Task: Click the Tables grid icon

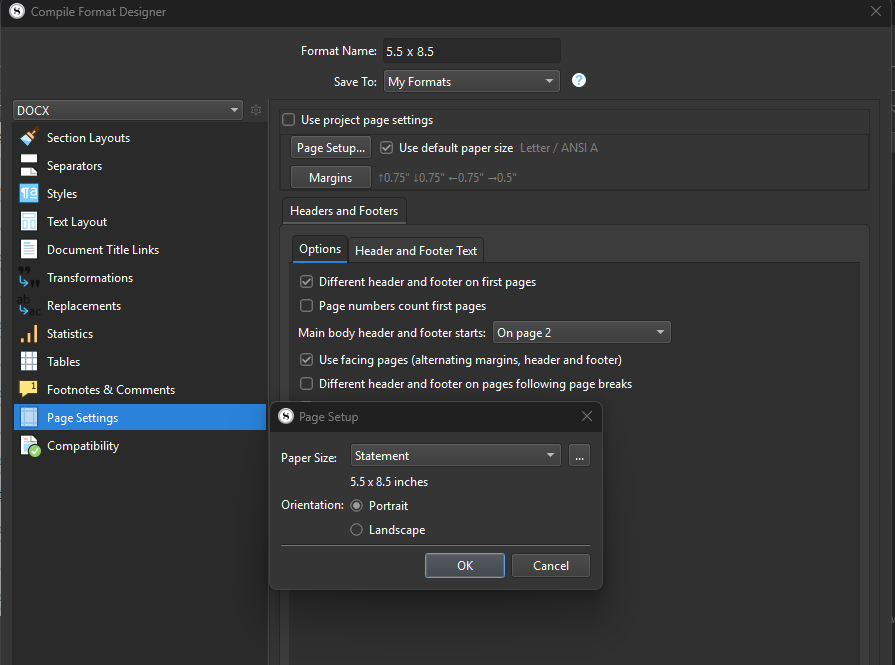Action: [29, 362]
